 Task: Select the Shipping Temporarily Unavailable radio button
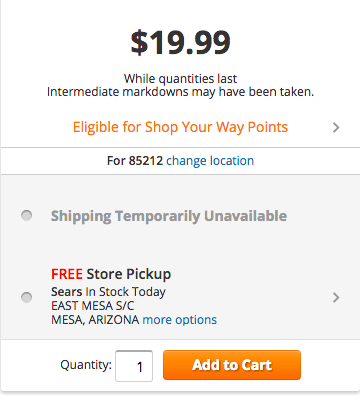(27, 215)
